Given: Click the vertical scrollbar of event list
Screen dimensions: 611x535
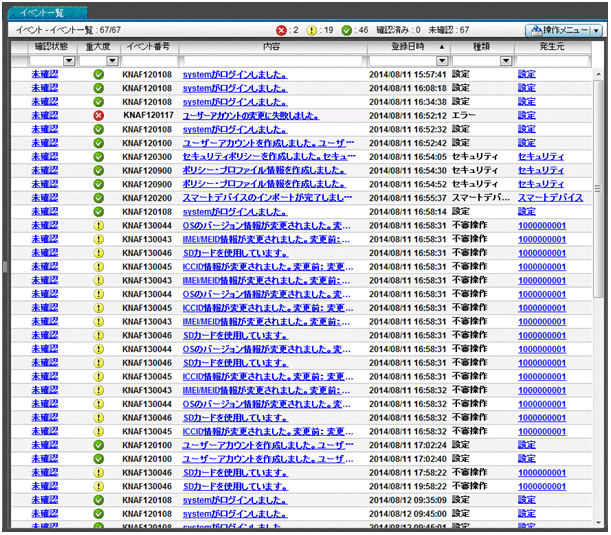Looking at the screenshot, I should click(600, 300).
